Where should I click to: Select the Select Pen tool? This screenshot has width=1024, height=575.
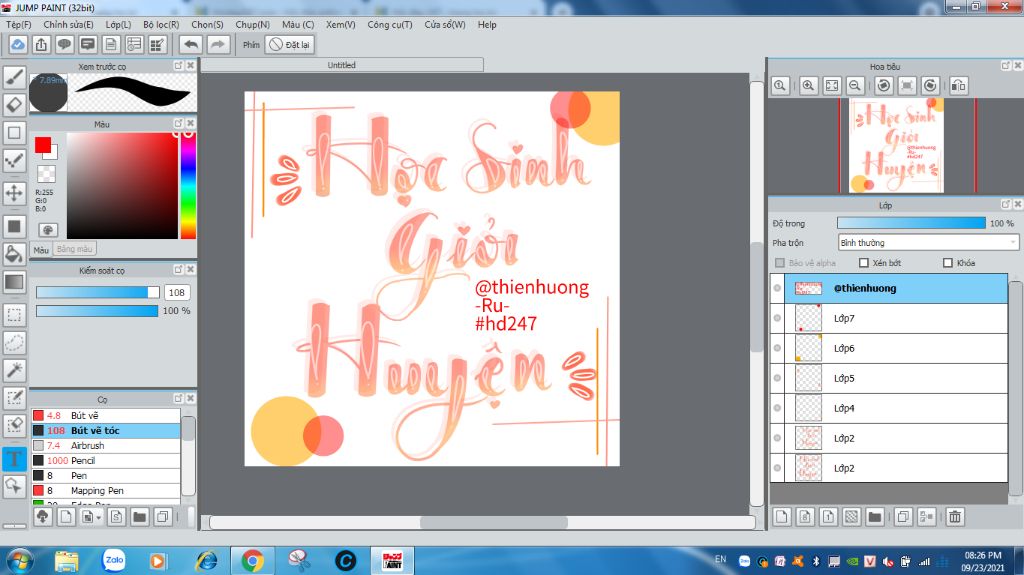pyautogui.click(x=14, y=398)
